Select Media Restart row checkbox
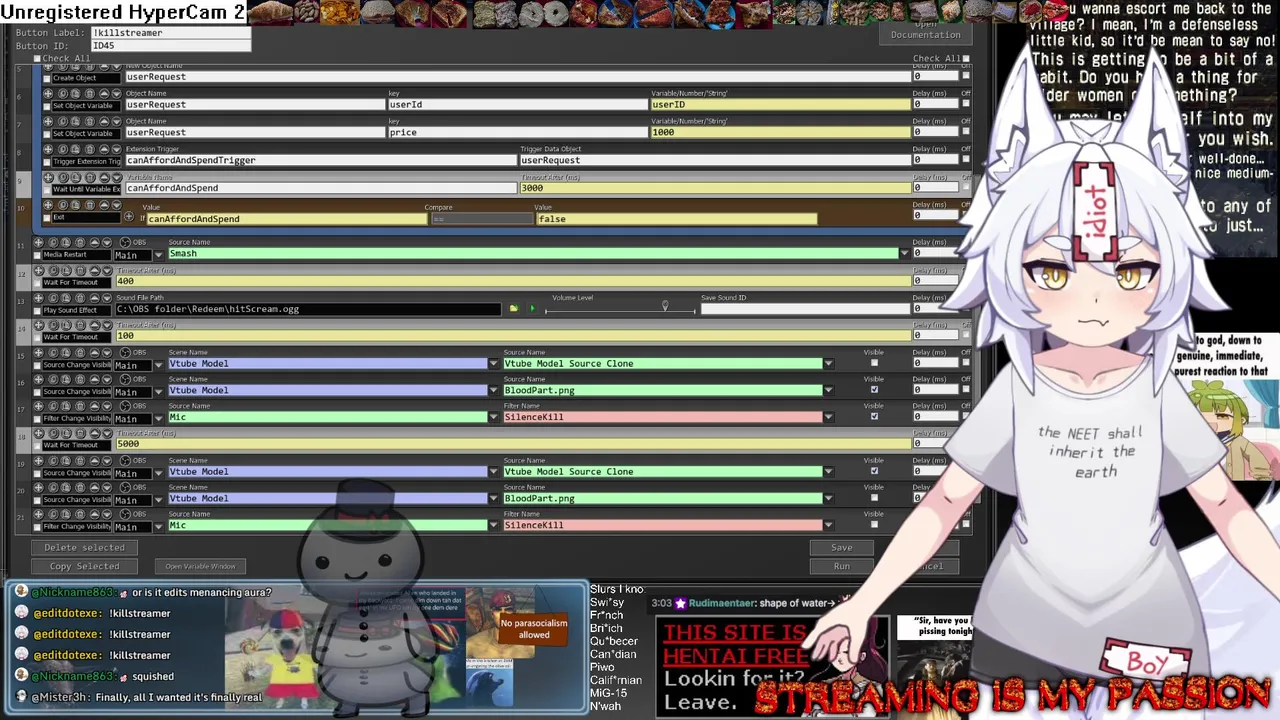 tap(37, 254)
